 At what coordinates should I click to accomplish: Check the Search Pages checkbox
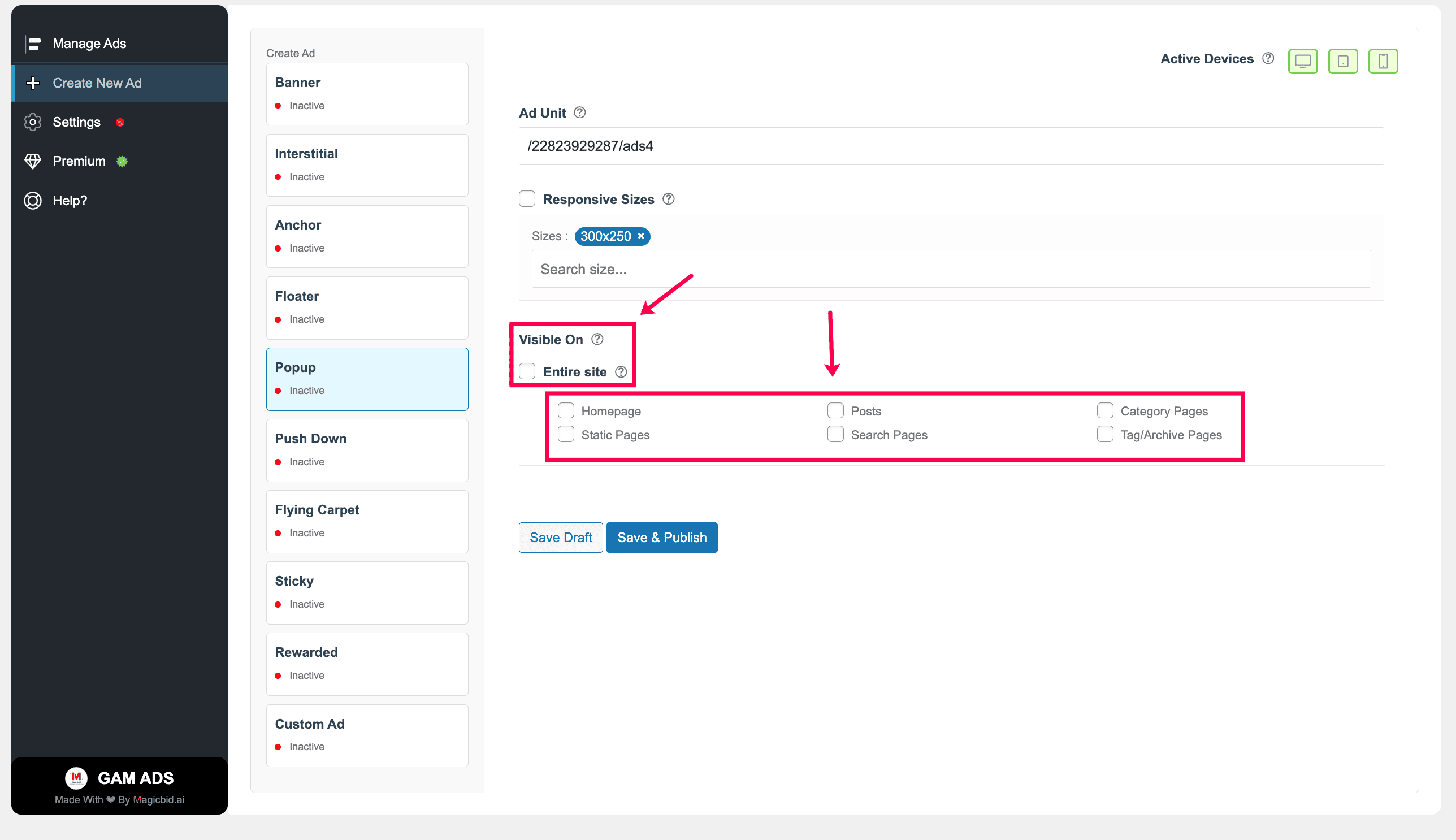835,435
